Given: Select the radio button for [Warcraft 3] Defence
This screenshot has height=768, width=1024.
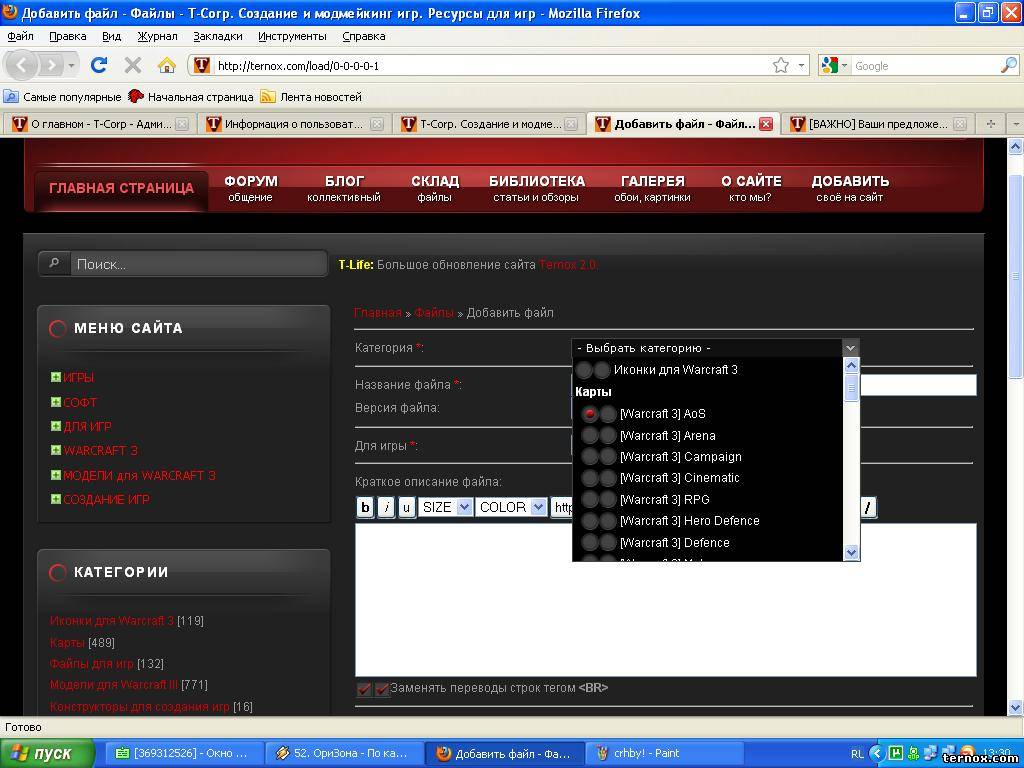Looking at the screenshot, I should 590,543.
